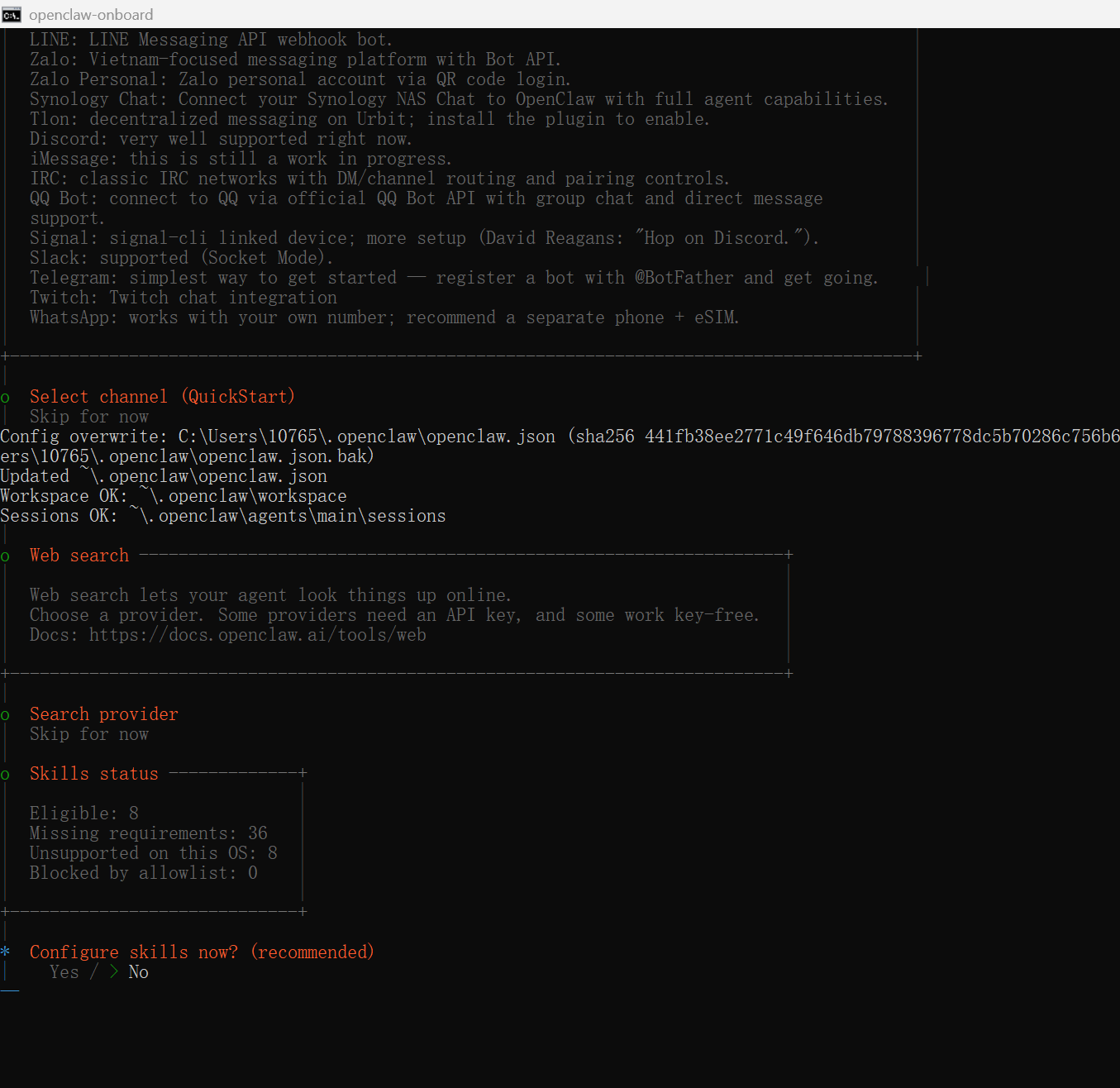Click the 'Blocked by allowlist: 0' line

click(144, 873)
